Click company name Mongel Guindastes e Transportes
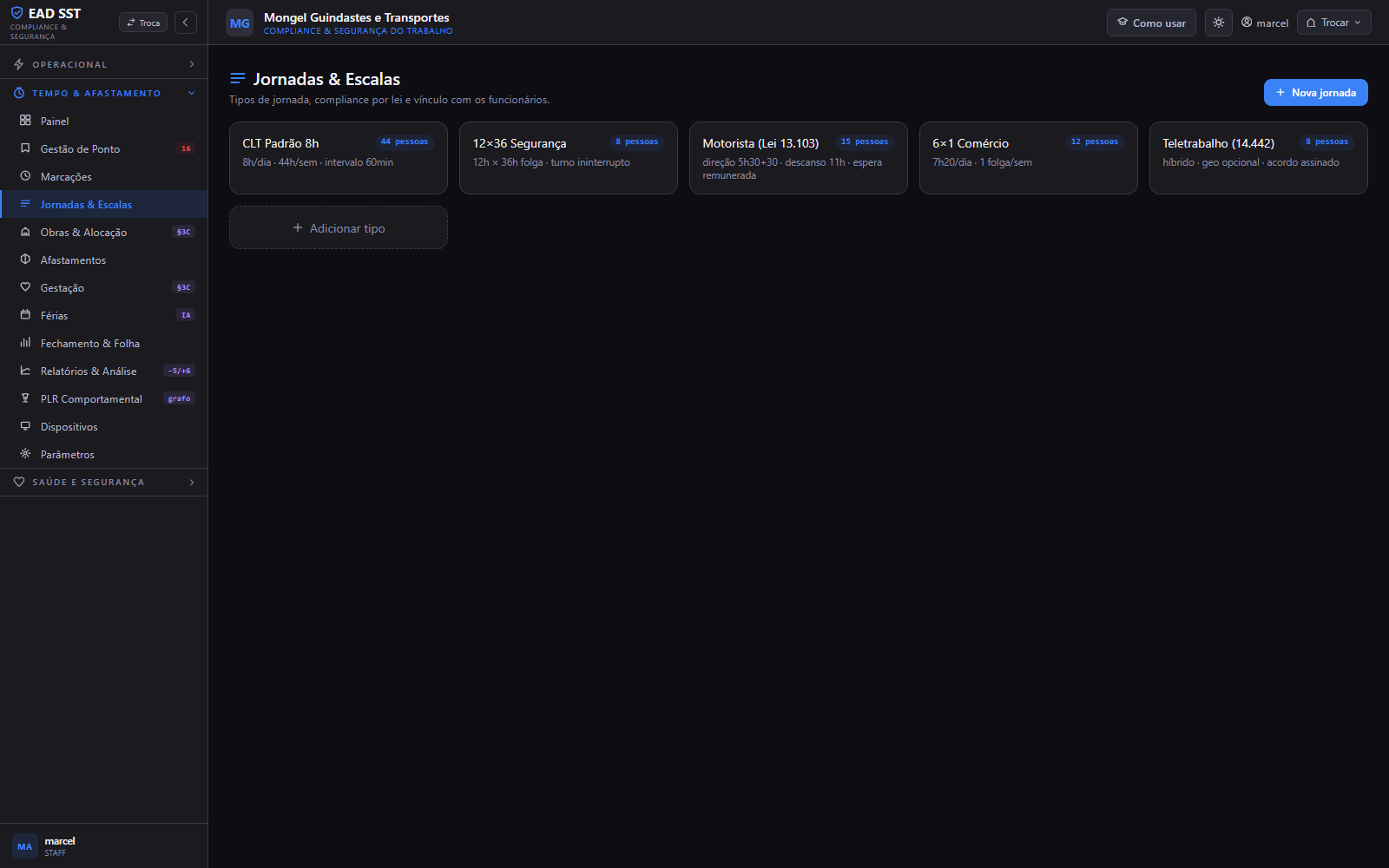This screenshot has height=868, width=1389. click(357, 17)
